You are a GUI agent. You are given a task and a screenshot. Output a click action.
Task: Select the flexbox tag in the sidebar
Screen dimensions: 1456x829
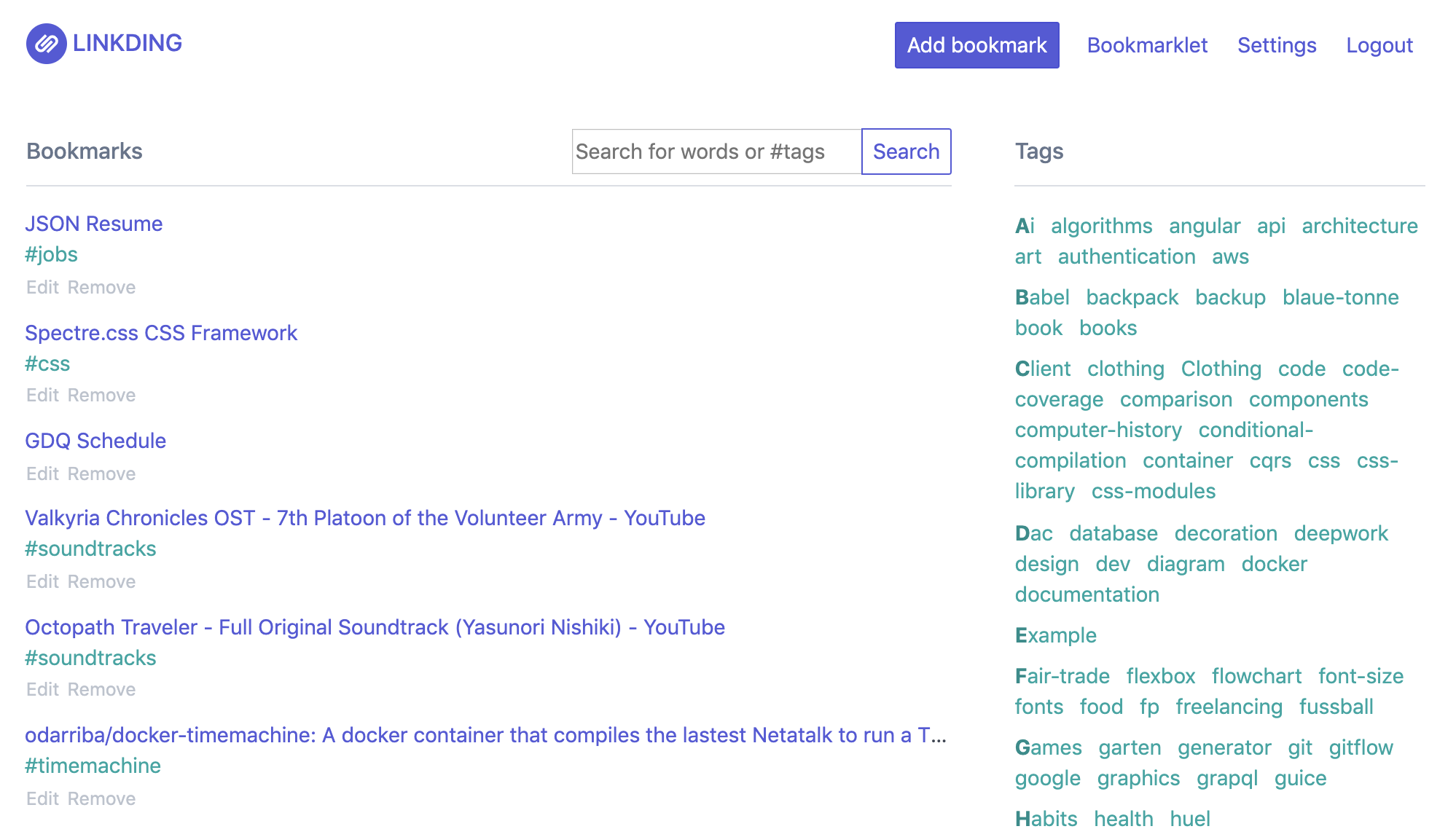(1160, 676)
